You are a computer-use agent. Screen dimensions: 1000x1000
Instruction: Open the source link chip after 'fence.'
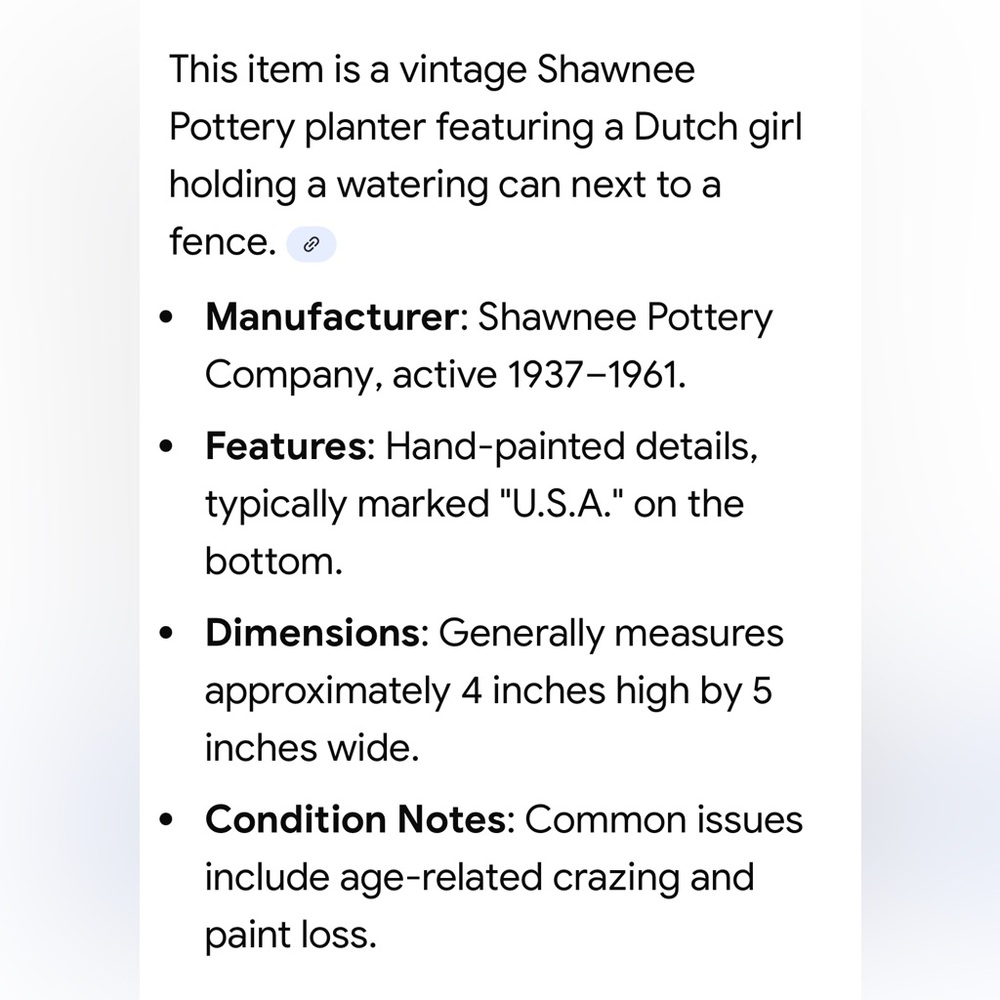311,244
